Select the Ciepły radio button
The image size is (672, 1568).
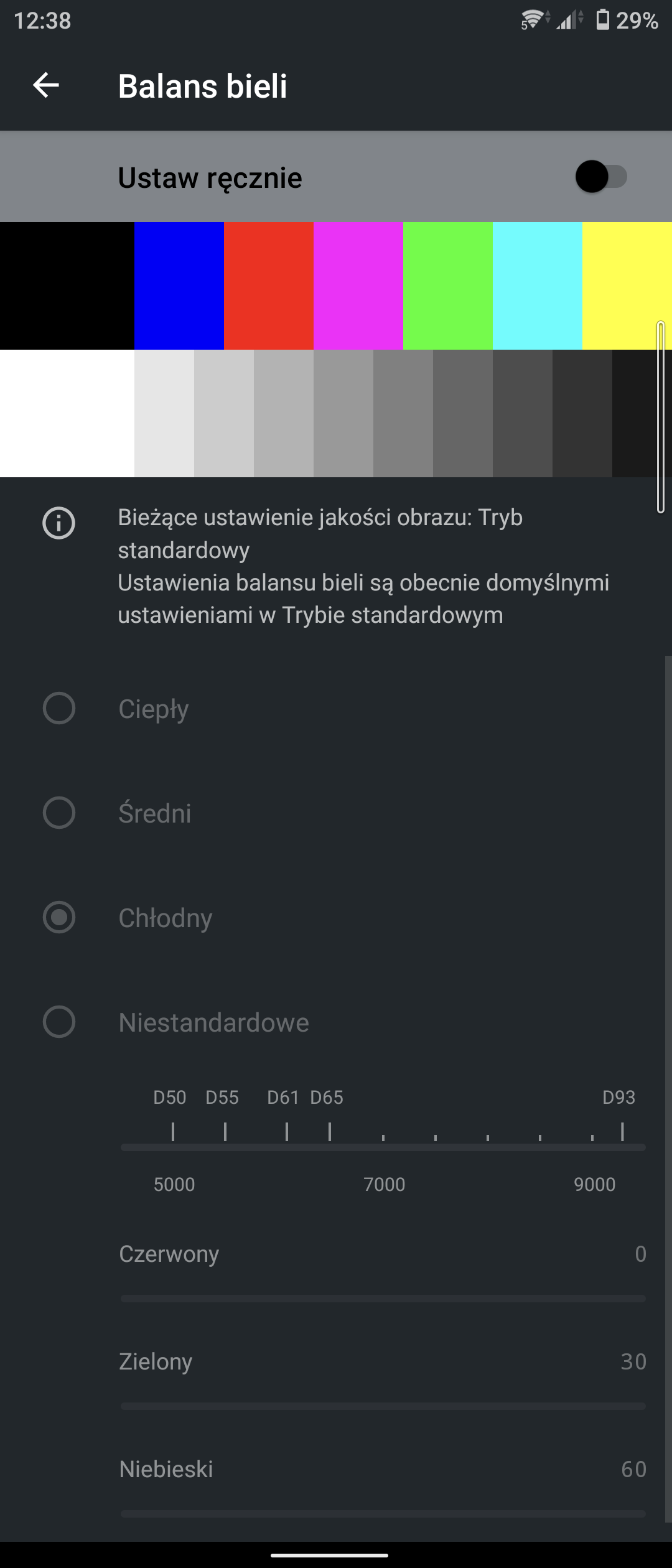click(59, 708)
